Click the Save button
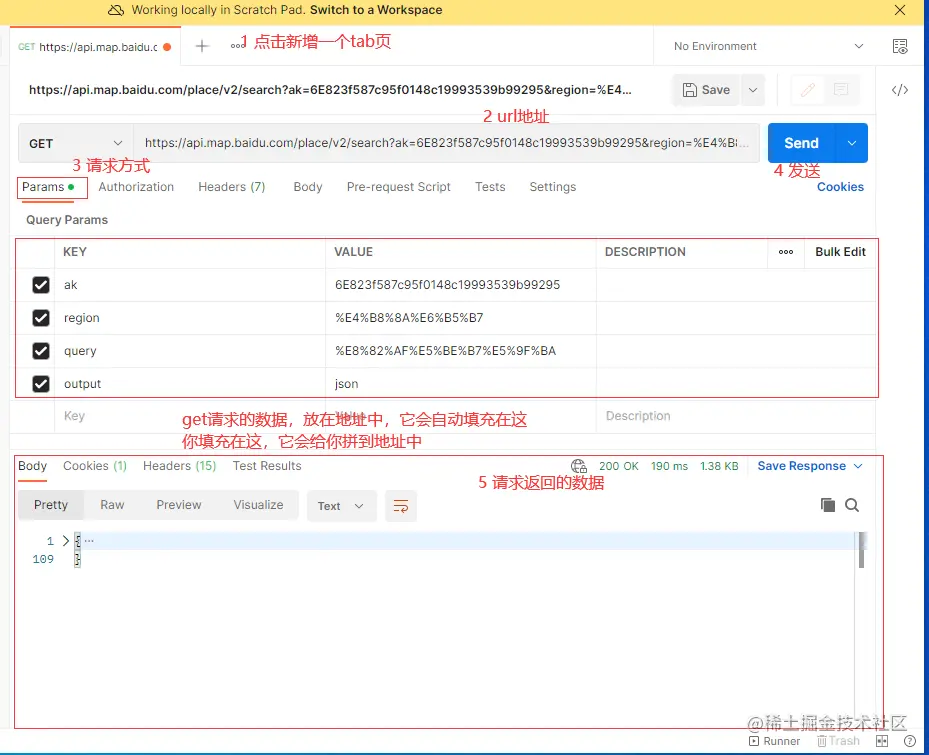This screenshot has width=929, height=755. pos(706,90)
